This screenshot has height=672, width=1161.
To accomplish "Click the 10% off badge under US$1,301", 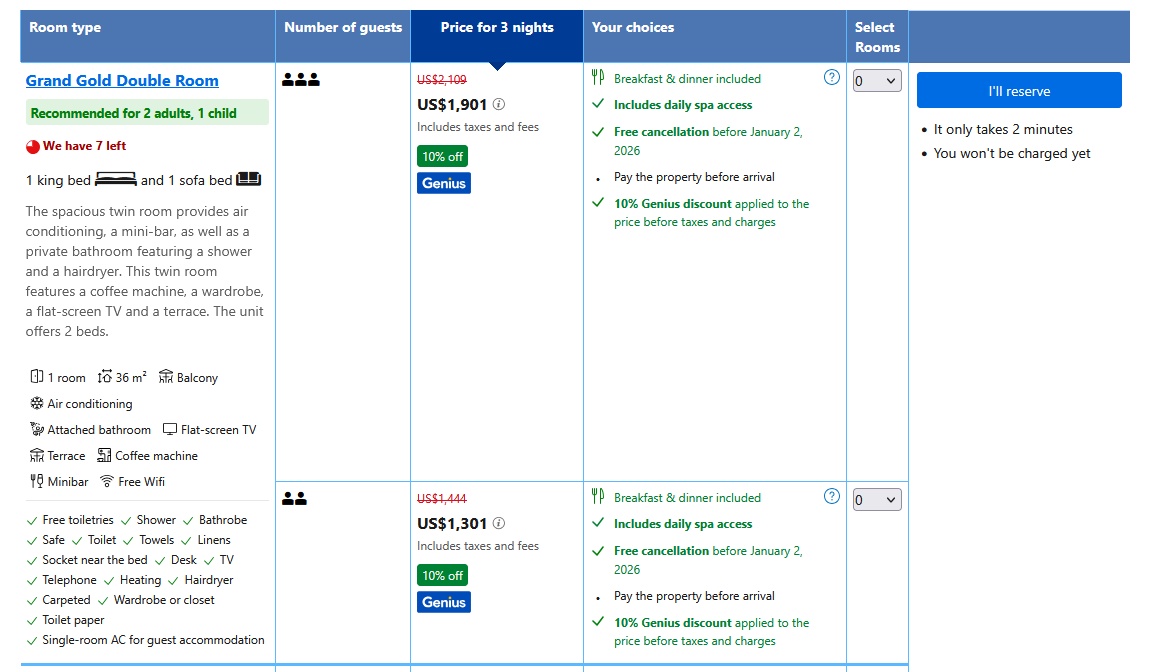I will (442, 575).
